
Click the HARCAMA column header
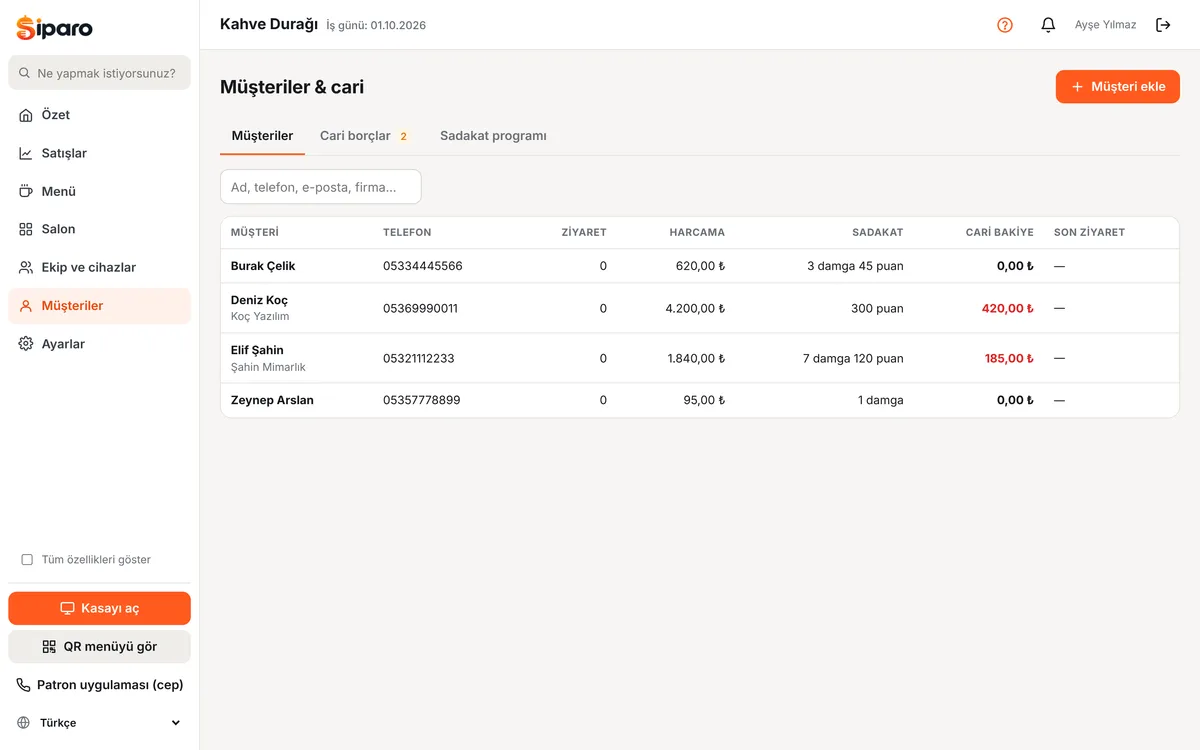tap(697, 232)
